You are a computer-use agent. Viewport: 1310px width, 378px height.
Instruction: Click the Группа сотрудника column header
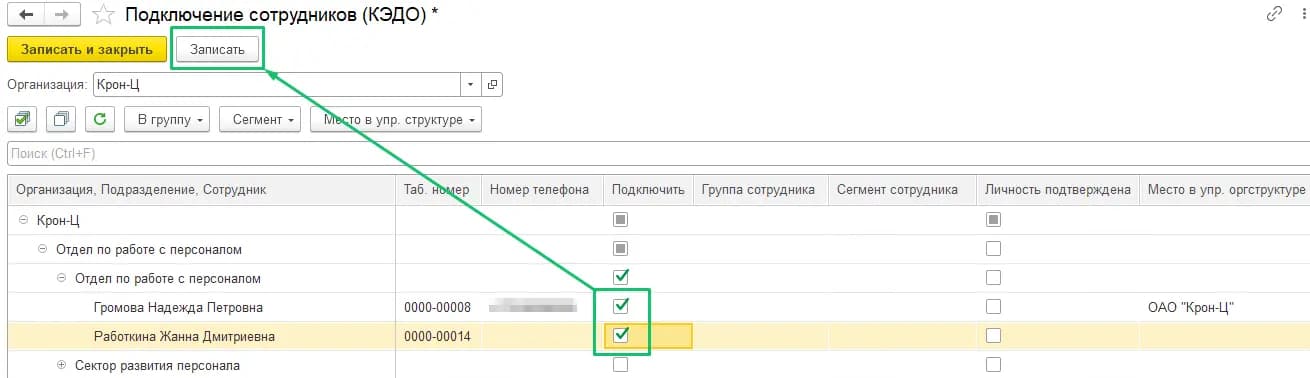(x=761, y=190)
